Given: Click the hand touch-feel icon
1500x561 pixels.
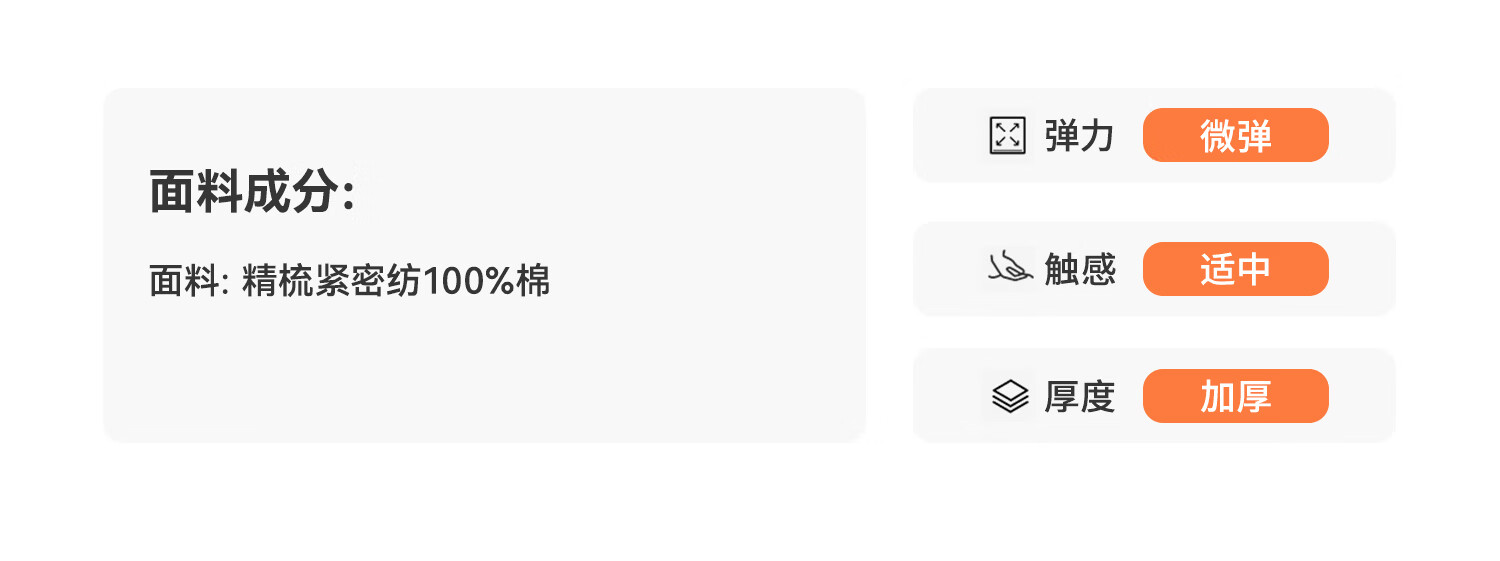Looking at the screenshot, I should (1009, 267).
